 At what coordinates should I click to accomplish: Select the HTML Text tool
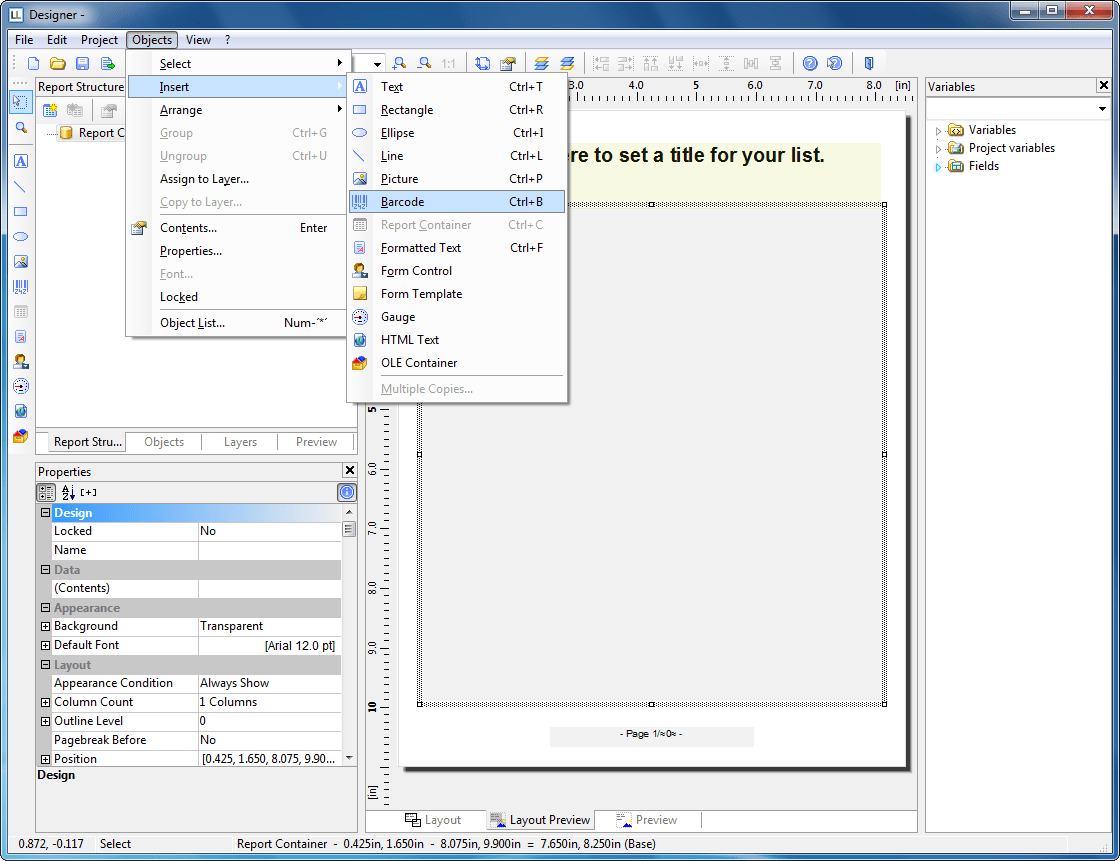tap(21, 410)
